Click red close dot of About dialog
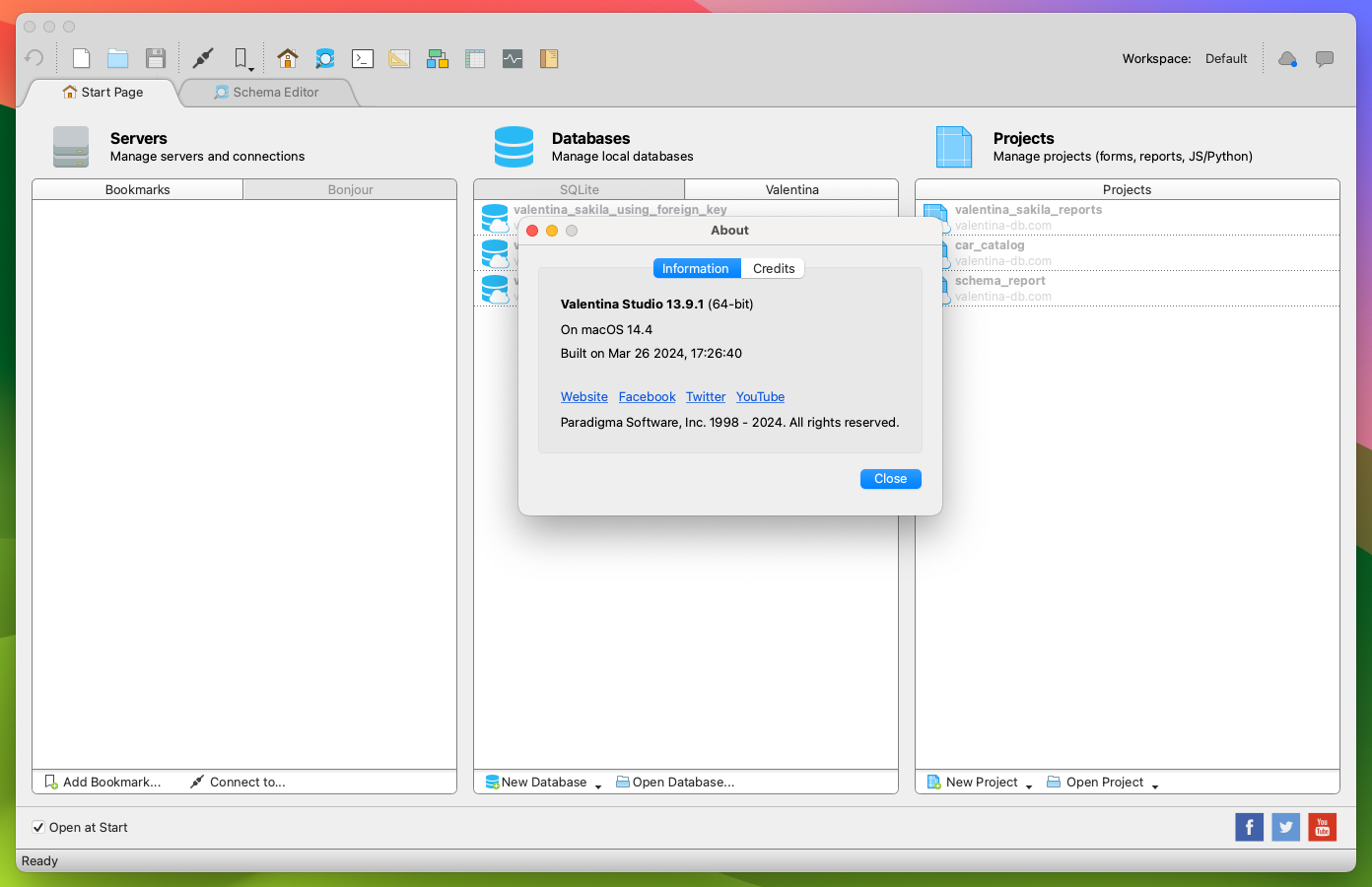This screenshot has width=1372, height=887. [x=532, y=231]
